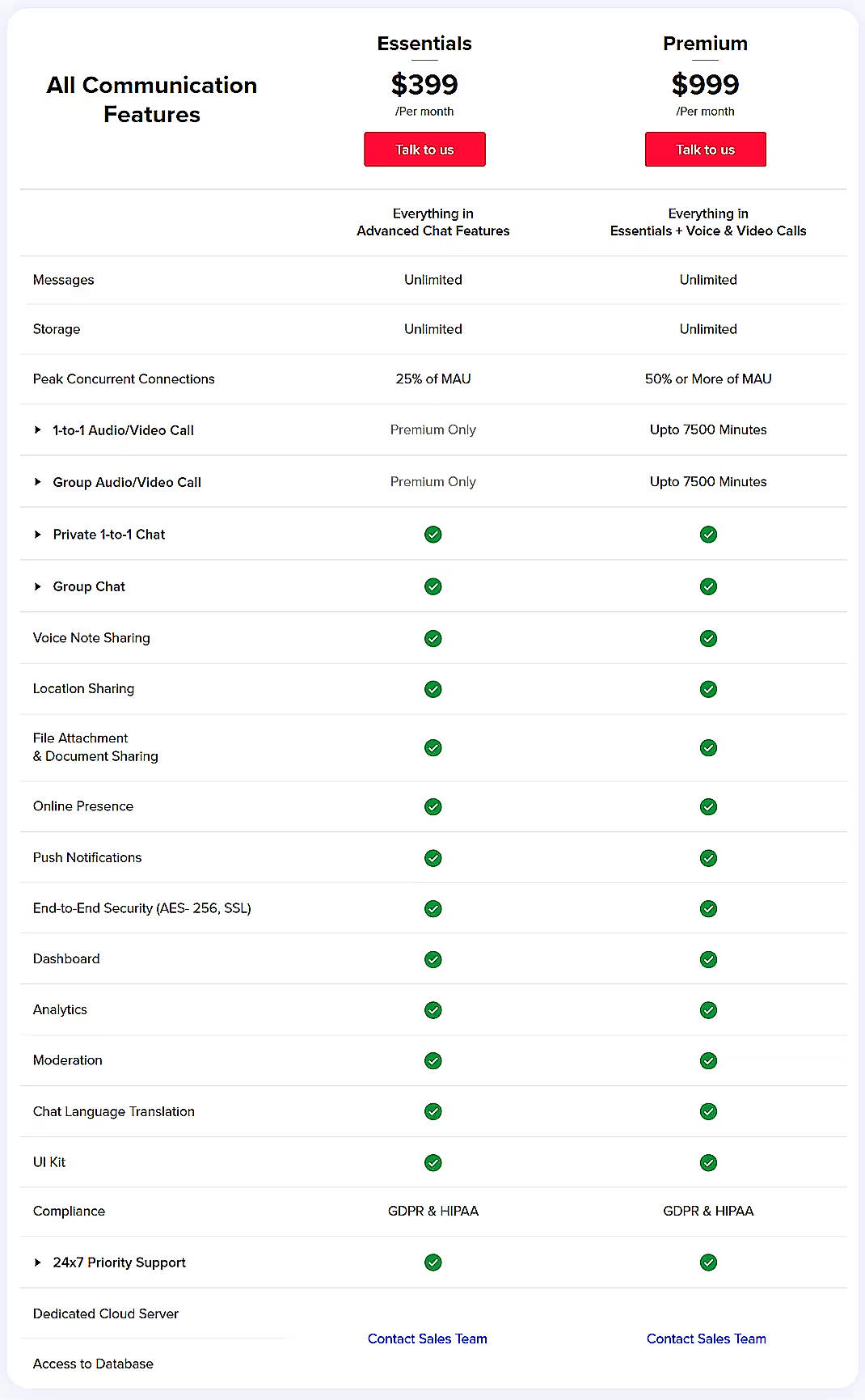Click Essentials 'GDPR & HIPAA' compliance value

433,1211
